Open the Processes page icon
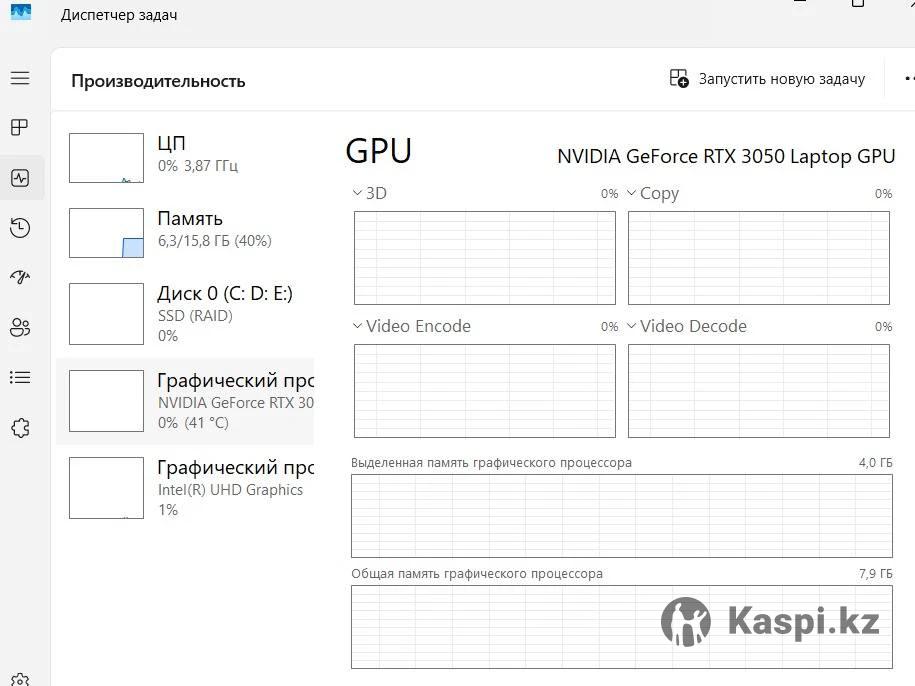 (20, 128)
